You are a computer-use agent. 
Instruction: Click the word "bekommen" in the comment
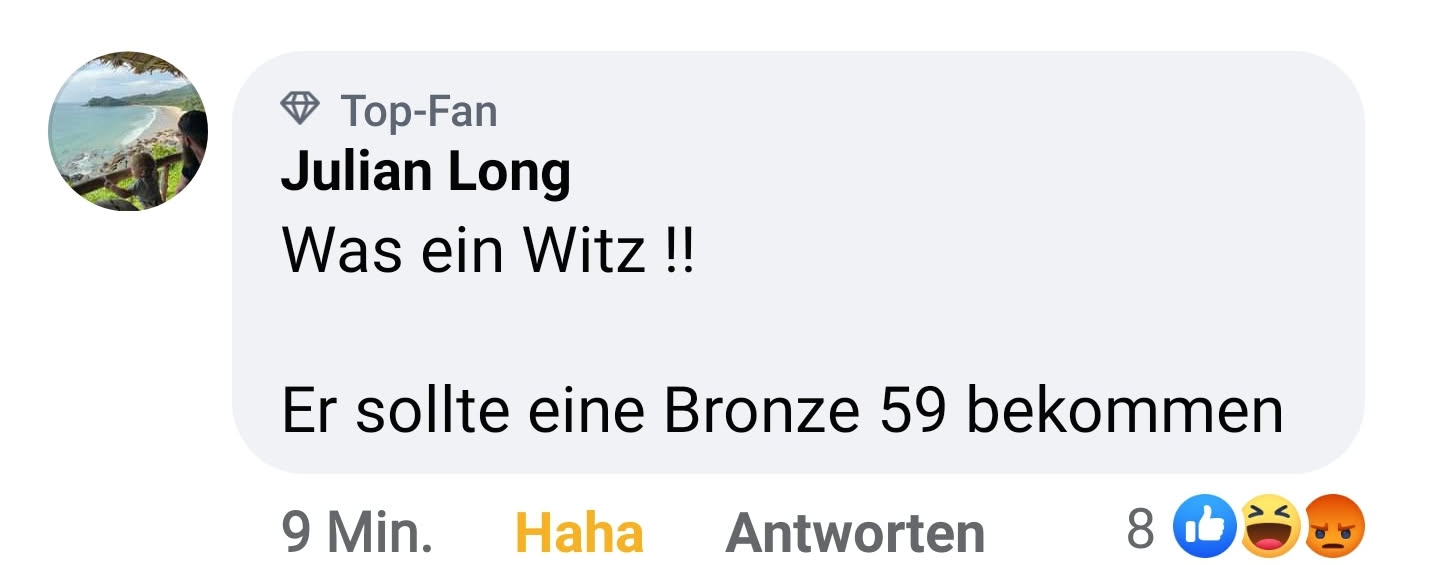coord(1124,411)
